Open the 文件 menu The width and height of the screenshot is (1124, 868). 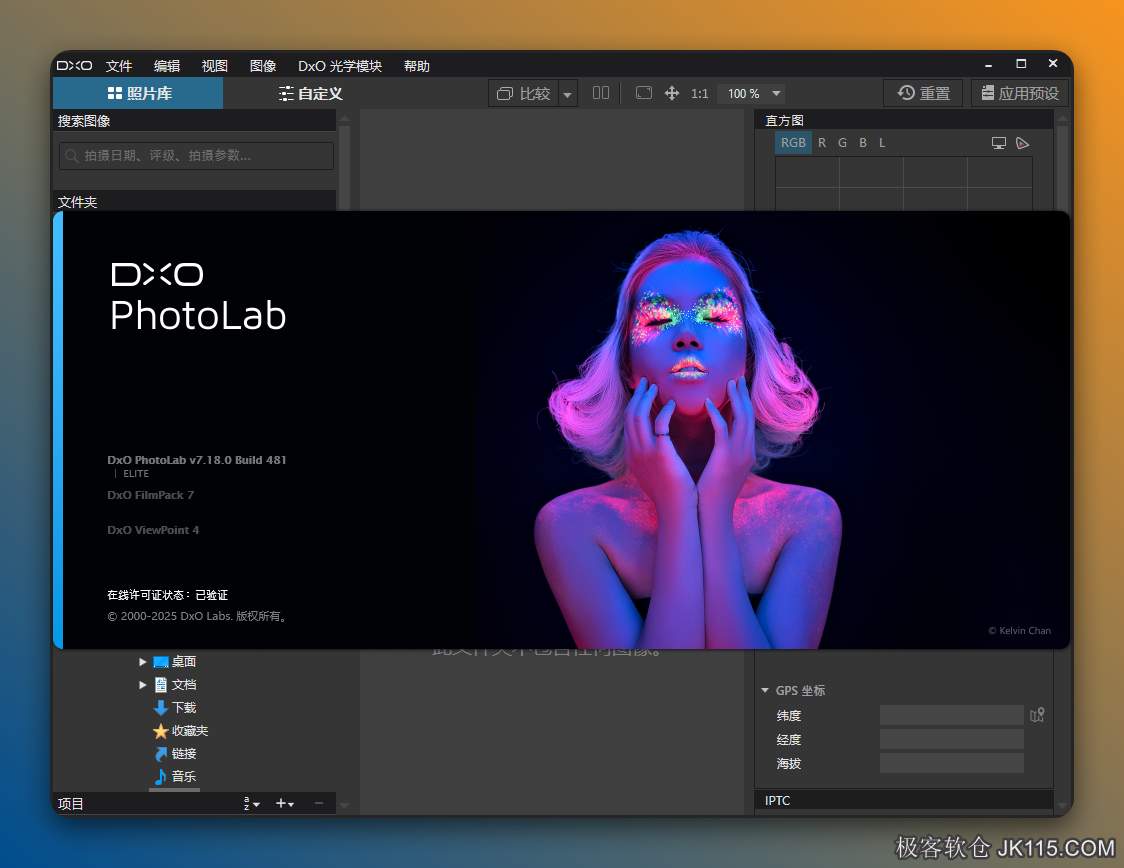point(119,66)
